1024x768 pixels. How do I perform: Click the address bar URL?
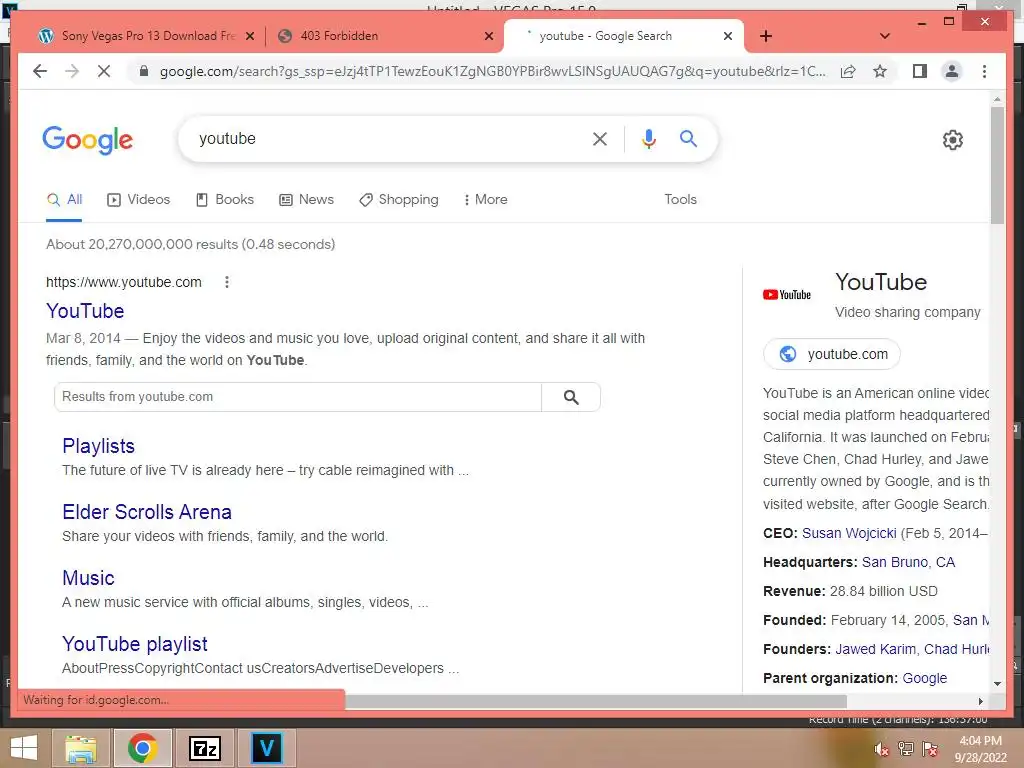tap(492, 71)
